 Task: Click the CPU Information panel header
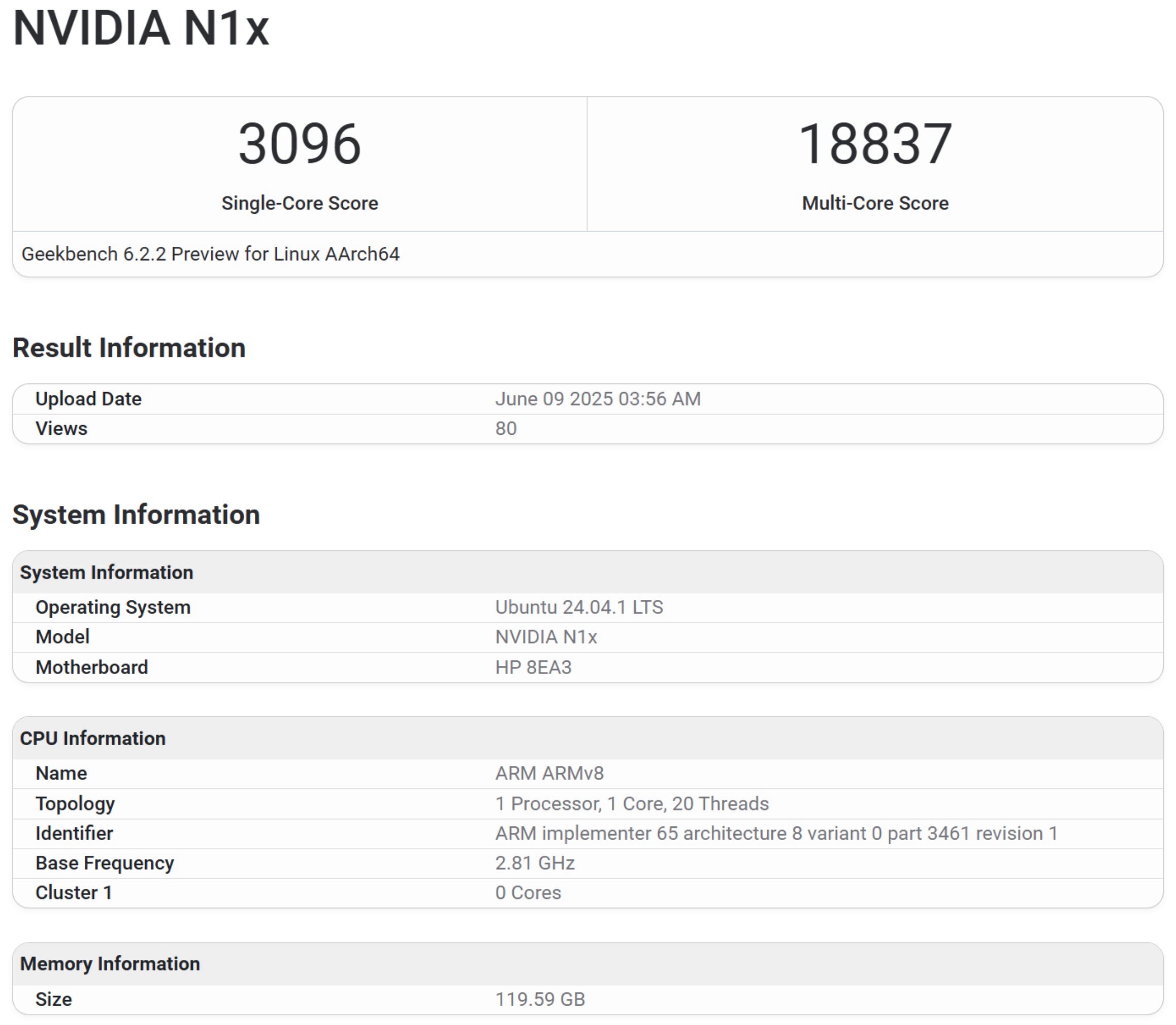[92, 738]
